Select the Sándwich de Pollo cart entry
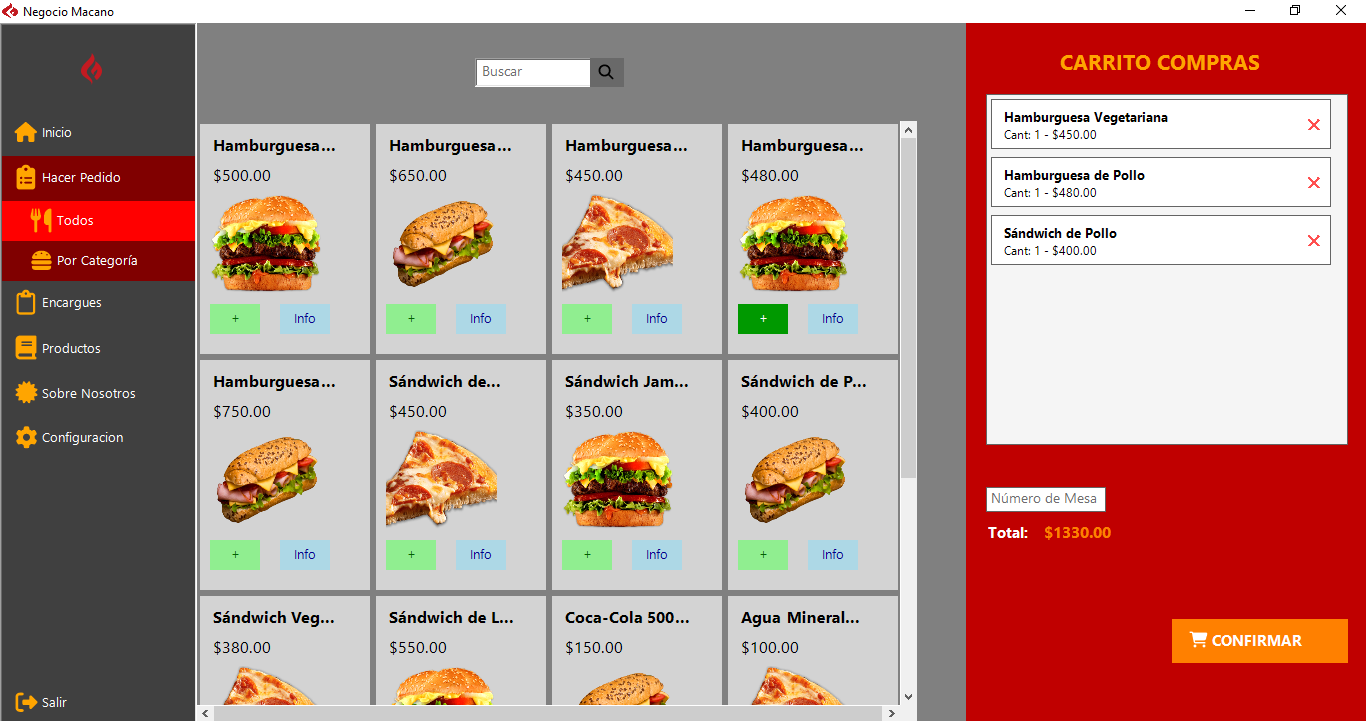Screen dimensions: 1366x721 1161,240
